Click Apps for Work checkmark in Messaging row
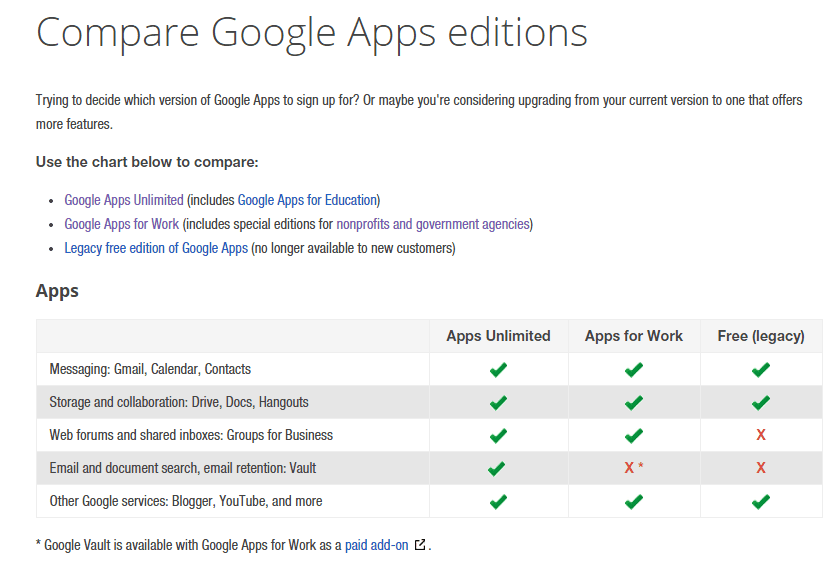The height and width of the screenshot is (567, 837). (x=634, y=369)
